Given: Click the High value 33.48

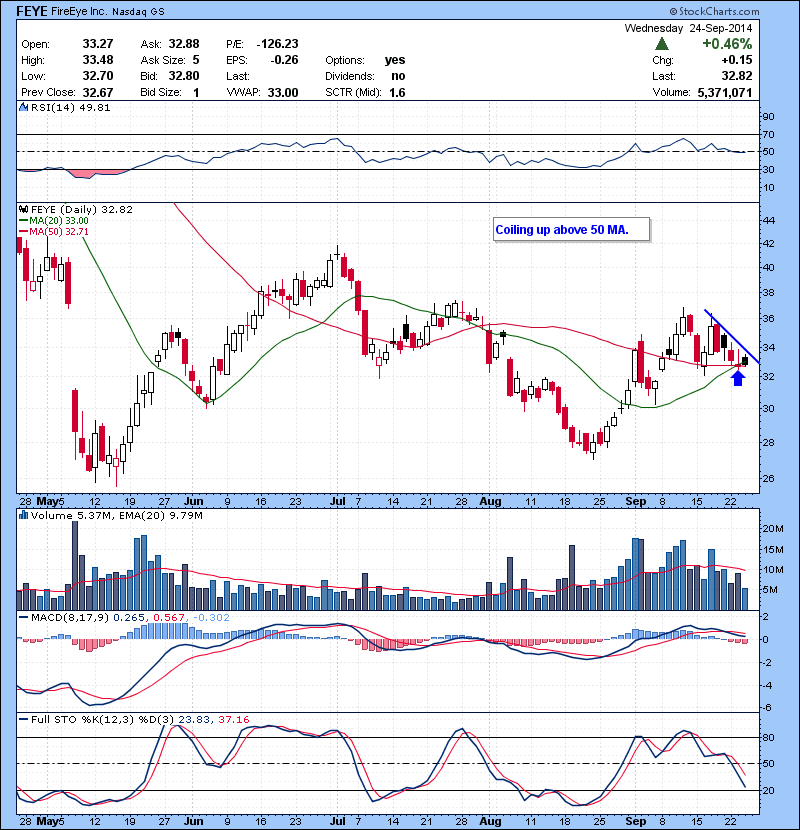Looking at the screenshot, I should [x=98, y=60].
